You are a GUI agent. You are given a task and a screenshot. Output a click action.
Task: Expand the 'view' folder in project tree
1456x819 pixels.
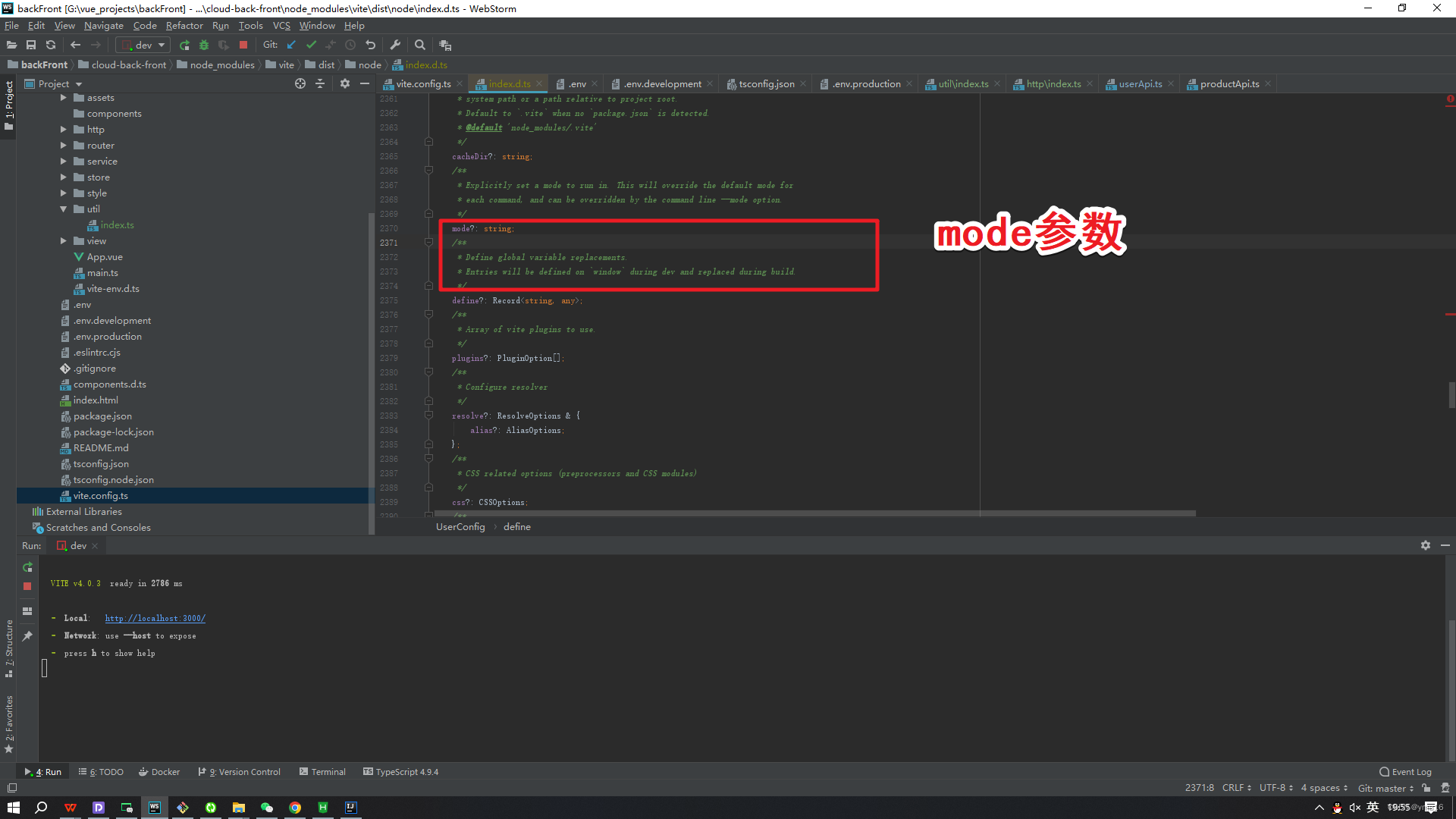63,241
